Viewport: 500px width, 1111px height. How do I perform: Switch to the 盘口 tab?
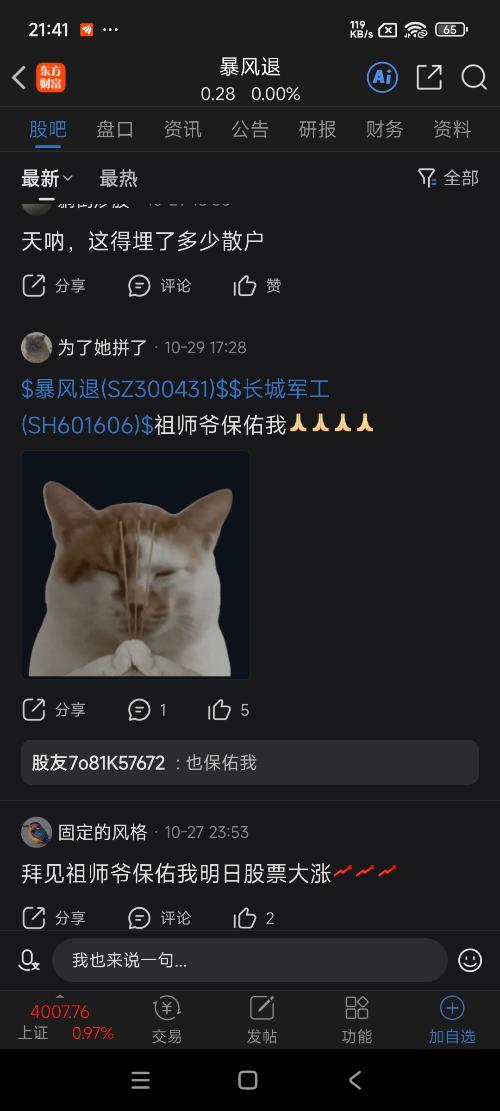coord(115,129)
